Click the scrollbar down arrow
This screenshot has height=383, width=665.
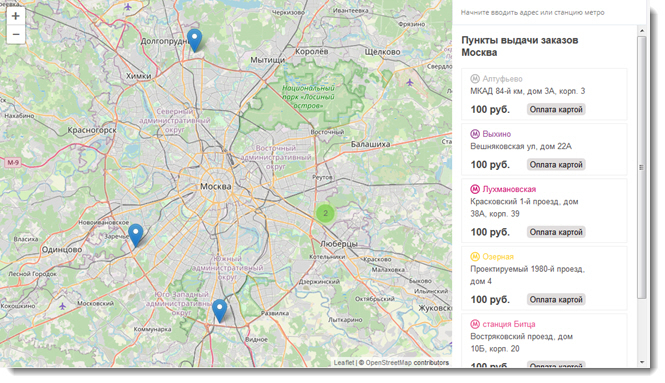pos(642,362)
